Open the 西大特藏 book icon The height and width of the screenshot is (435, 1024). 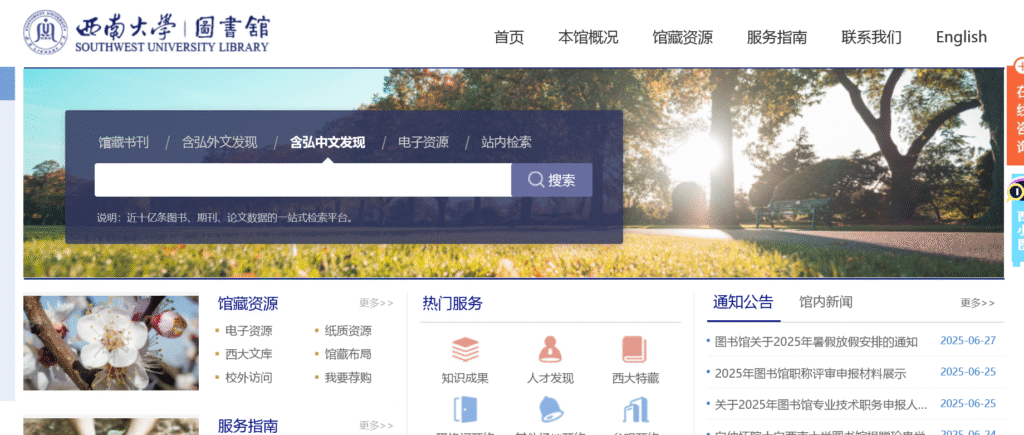click(x=634, y=350)
